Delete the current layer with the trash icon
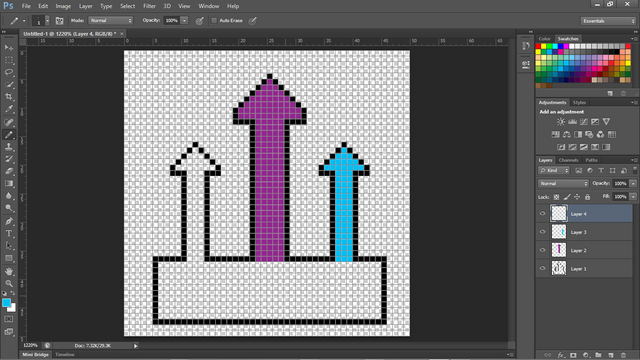The height and width of the screenshot is (360, 640). 623,355
